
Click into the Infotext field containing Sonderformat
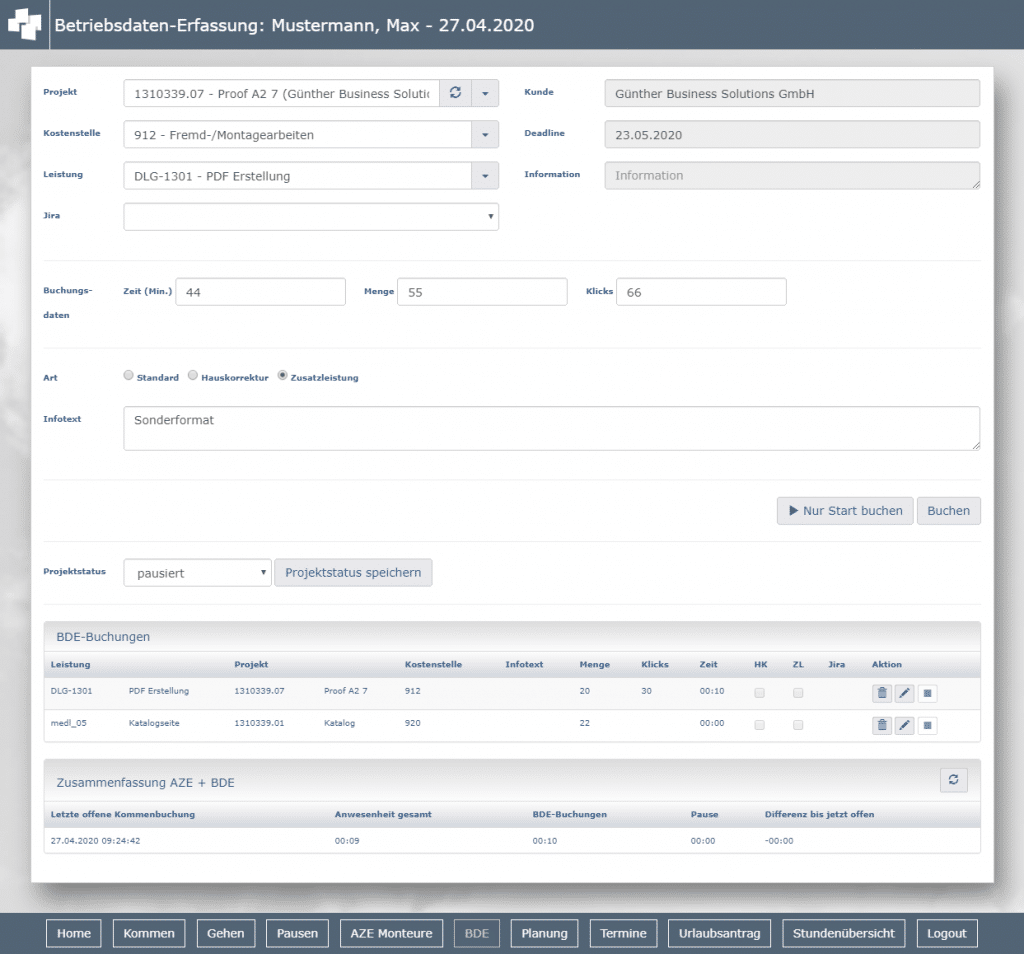552,428
